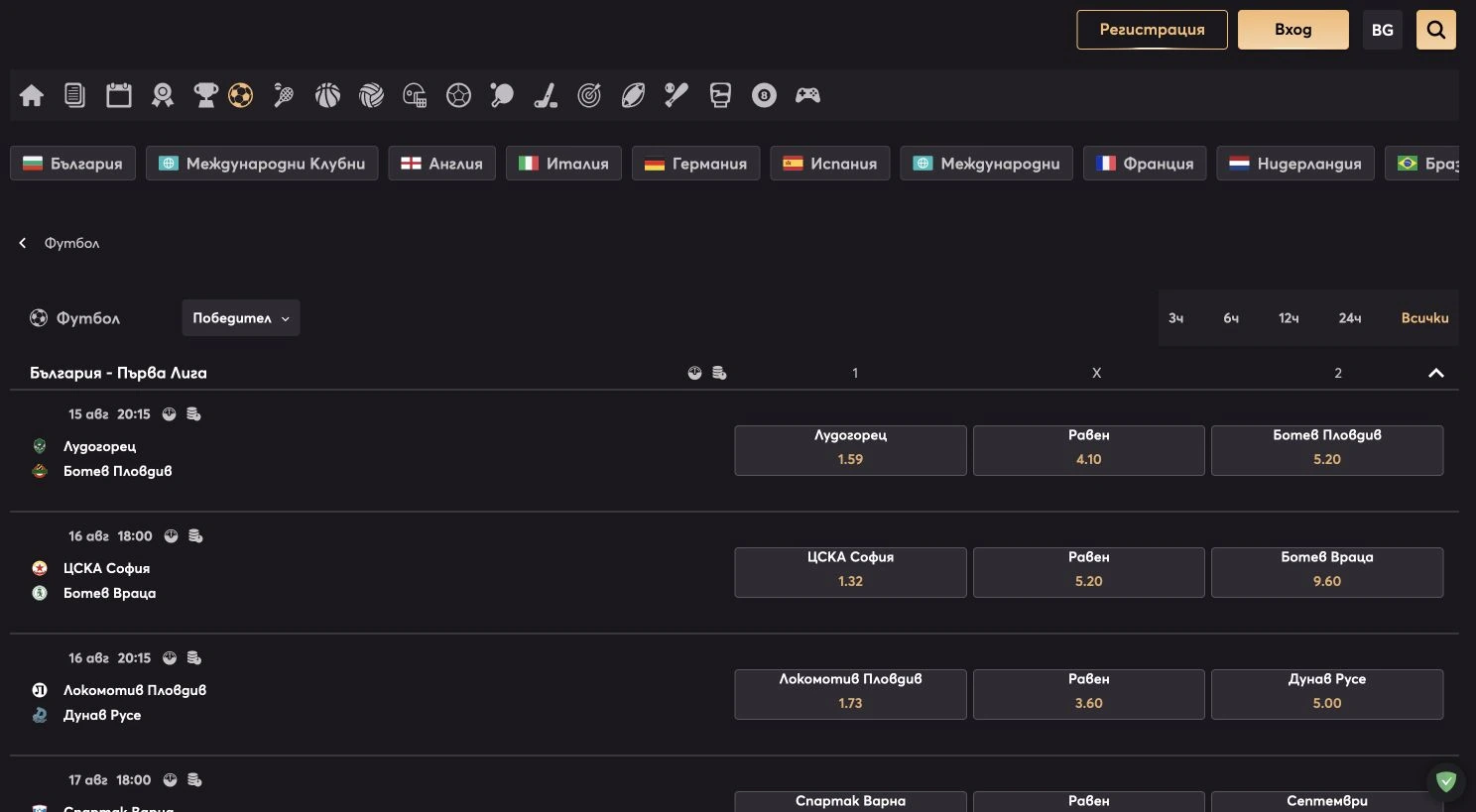Select the Италия country chip
Viewport: 1476px width, 812px height.
pyautogui.click(x=563, y=164)
